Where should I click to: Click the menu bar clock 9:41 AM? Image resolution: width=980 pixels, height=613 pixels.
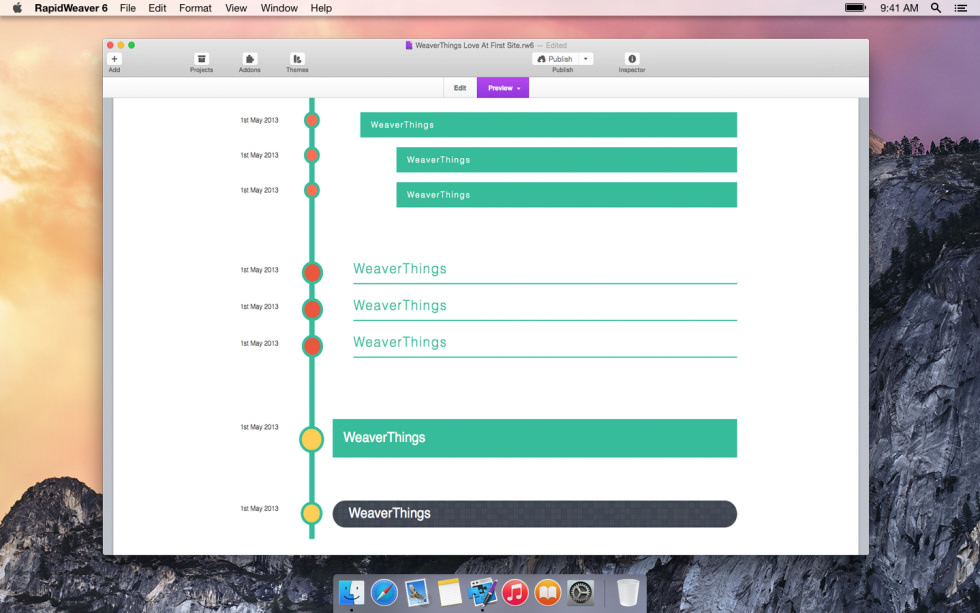pyautogui.click(x=899, y=8)
